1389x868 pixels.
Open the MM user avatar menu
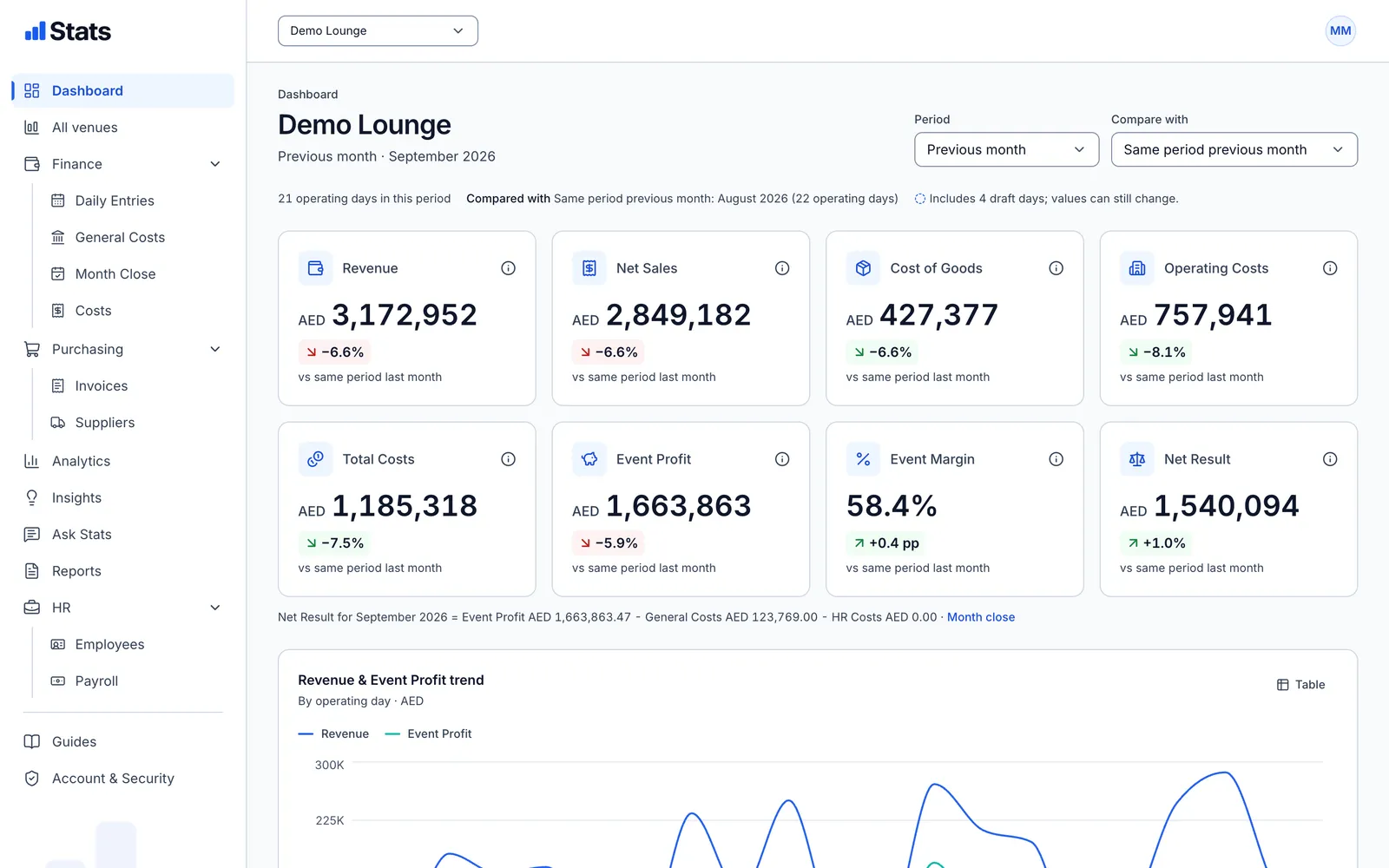click(1340, 30)
